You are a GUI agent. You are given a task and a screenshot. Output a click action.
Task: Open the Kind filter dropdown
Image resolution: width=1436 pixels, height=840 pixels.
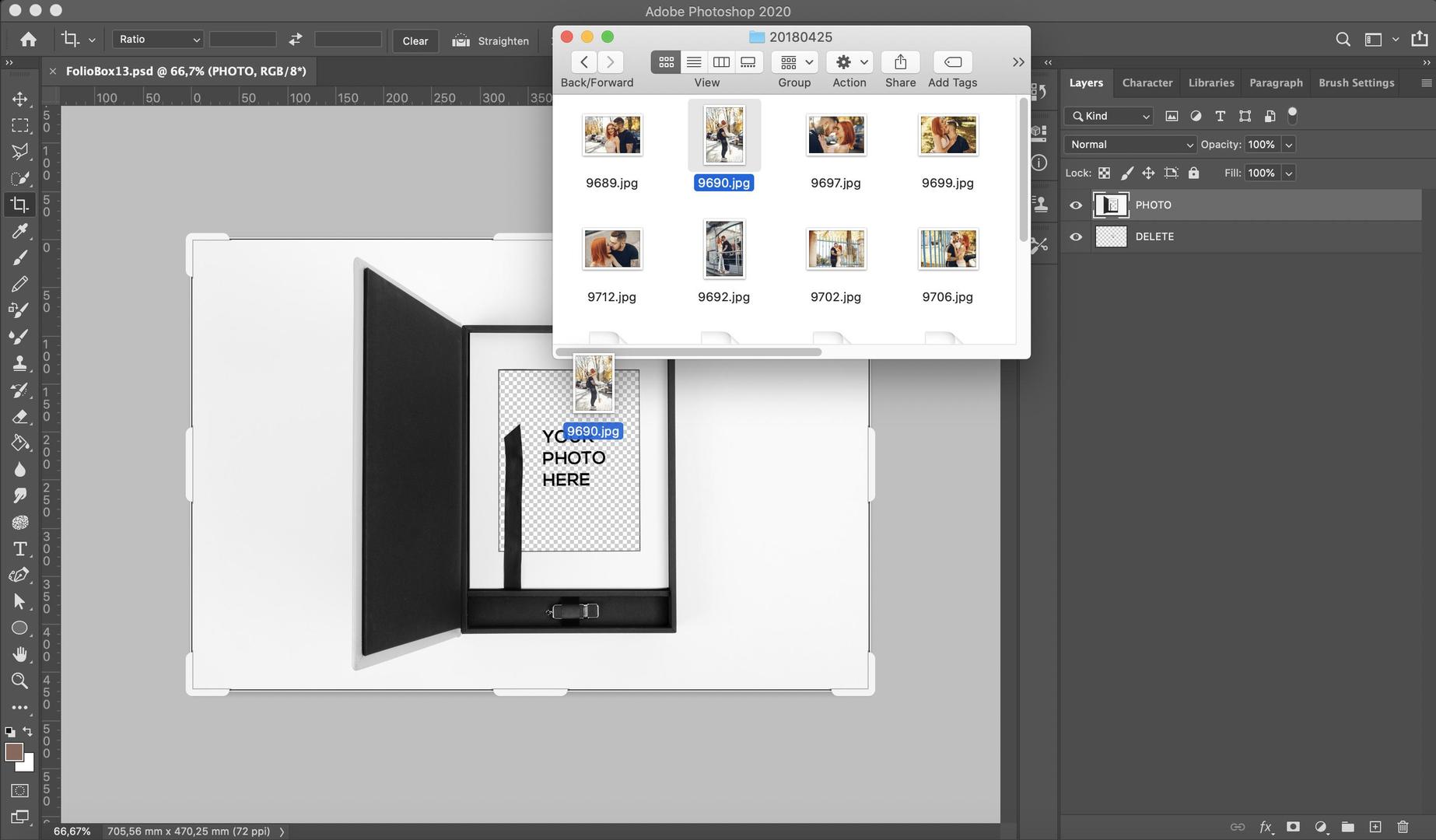pyautogui.click(x=1145, y=116)
